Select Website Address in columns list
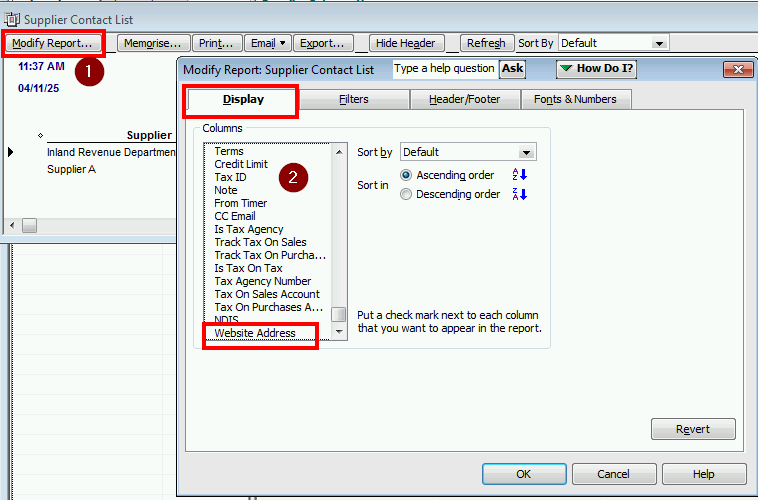The height and width of the screenshot is (500, 758). pos(255,333)
